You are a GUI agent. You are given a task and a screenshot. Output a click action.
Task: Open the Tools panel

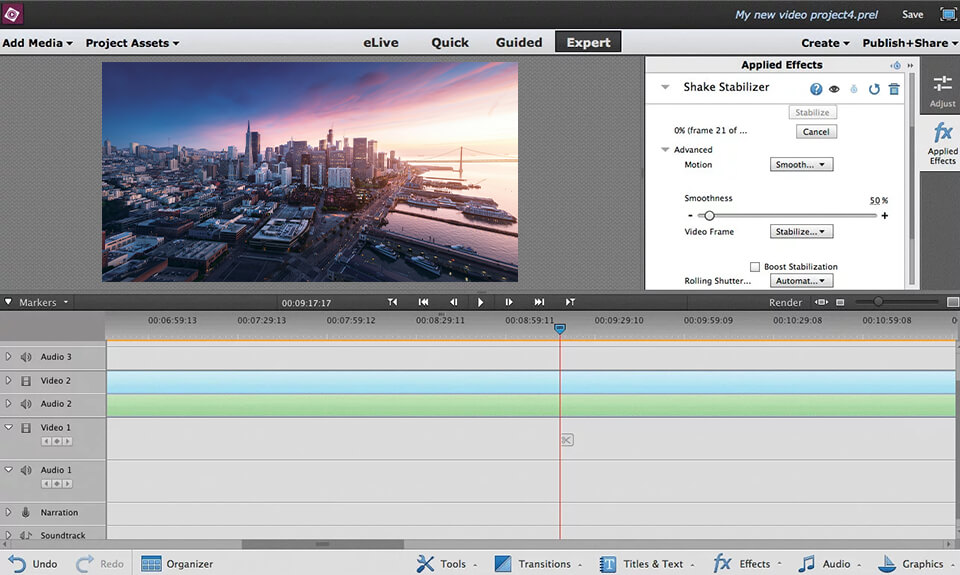point(448,564)
